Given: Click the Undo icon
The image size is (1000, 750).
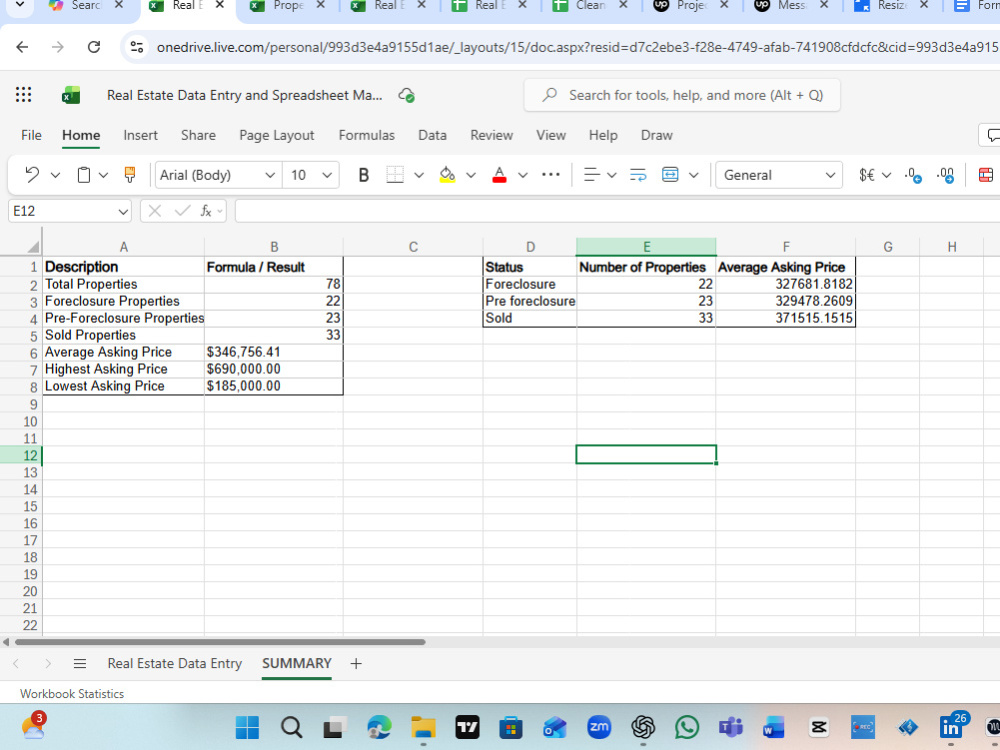Looking at the screenshot, I should click(32, 175).
